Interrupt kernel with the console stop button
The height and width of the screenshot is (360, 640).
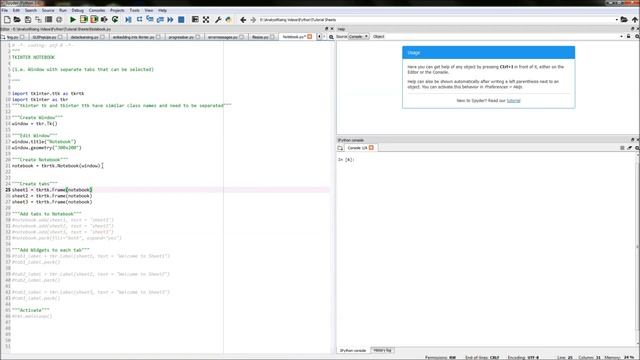622,148
